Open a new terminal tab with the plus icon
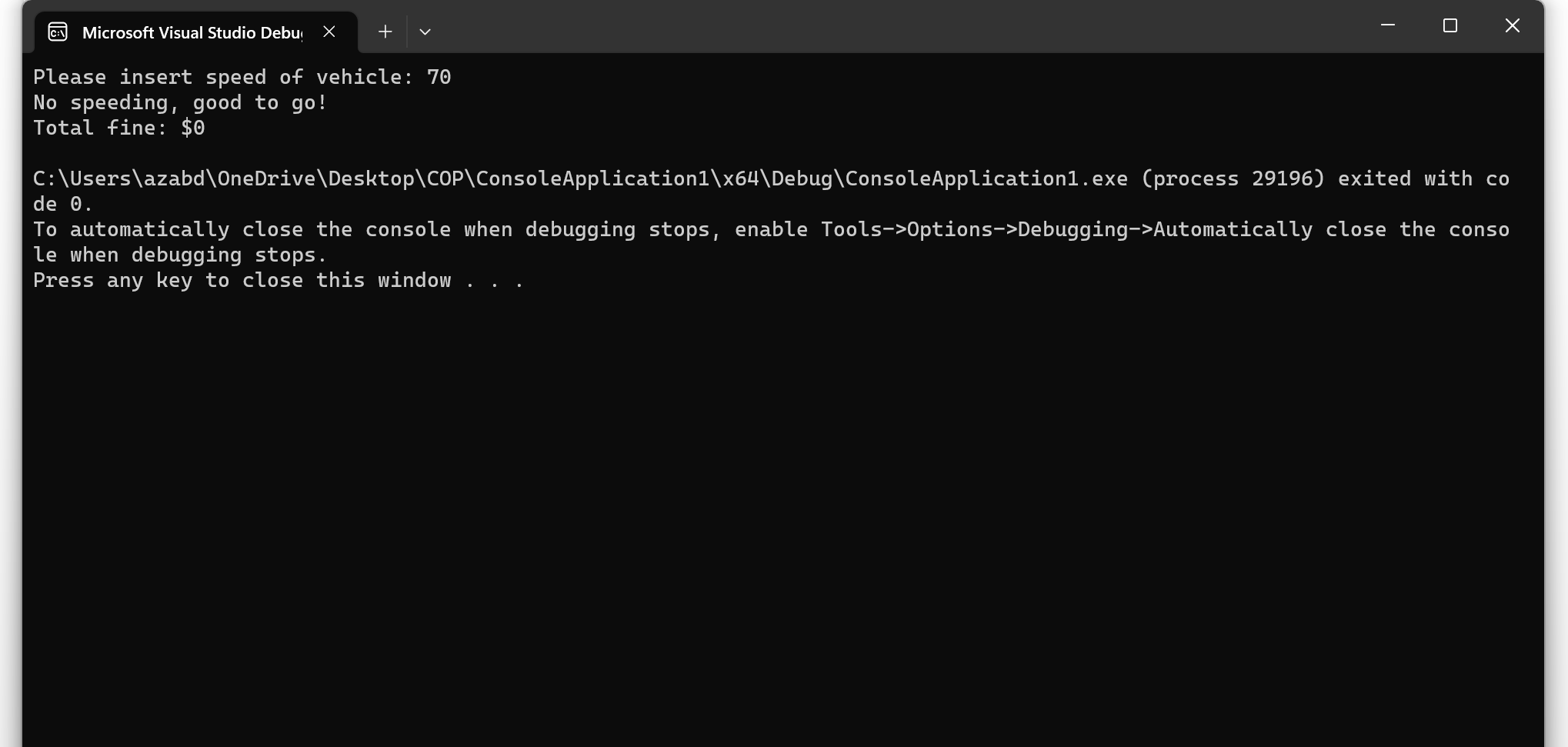The width and height of the screenshot is (1568, 747). 385,31
